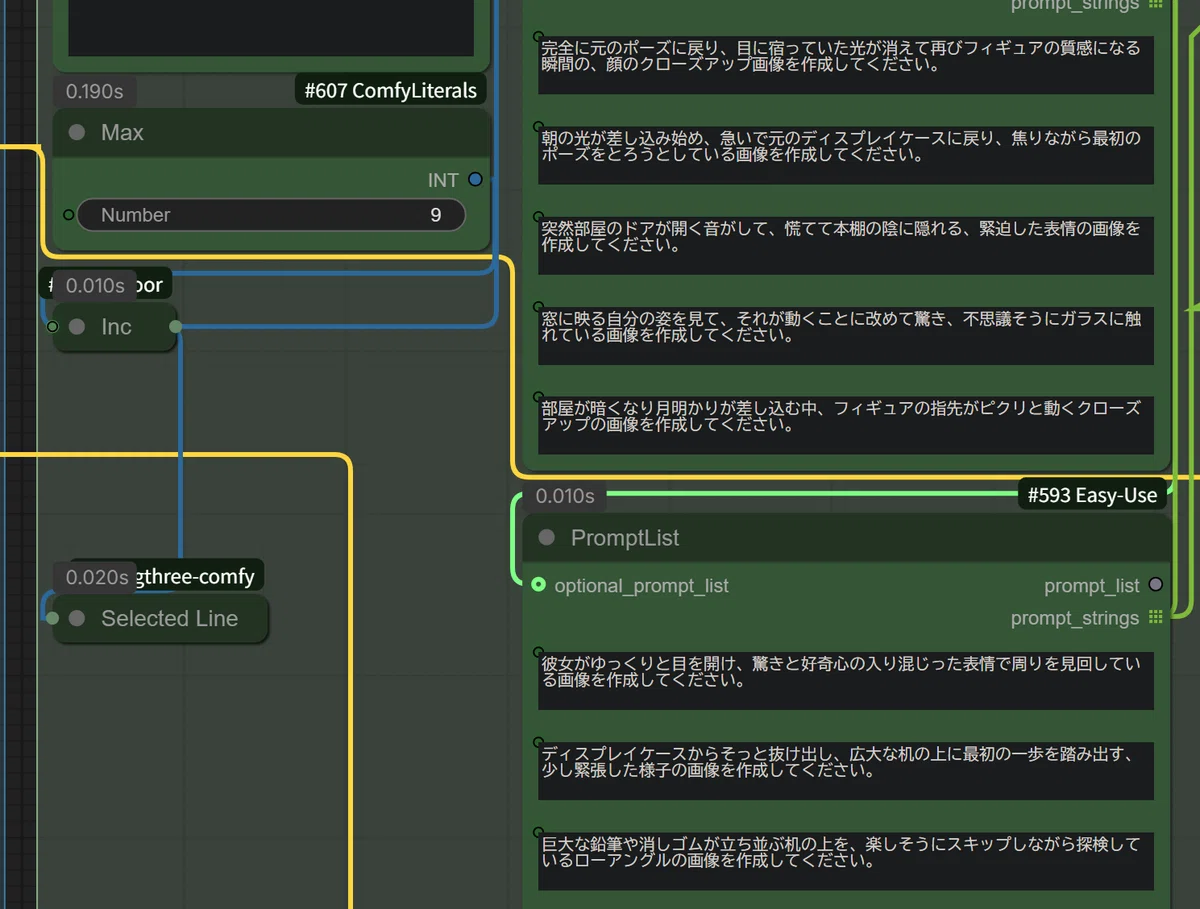Screen dimensions: 1200x909
Task: Click the Max node title
Action: pyautogui.click(x=122, y=132)
